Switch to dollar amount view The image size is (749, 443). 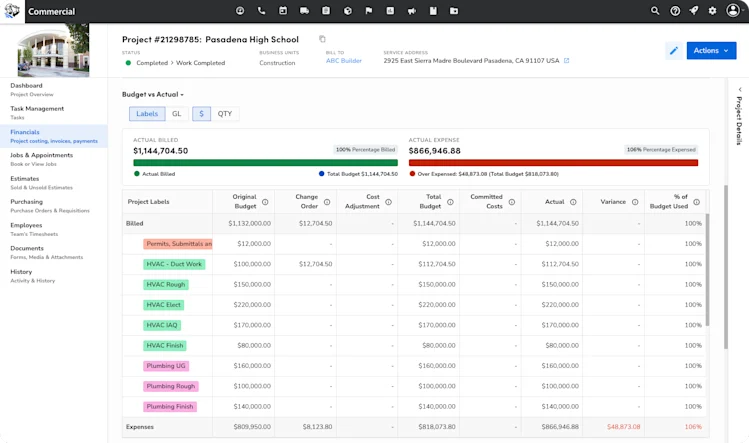coord(202,114)
